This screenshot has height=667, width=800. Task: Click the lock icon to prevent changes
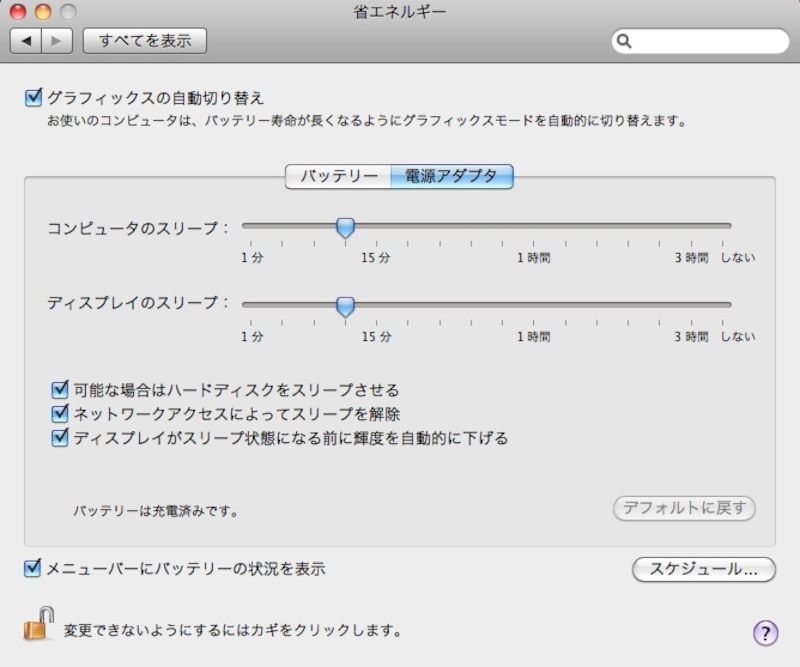point(37,624)
